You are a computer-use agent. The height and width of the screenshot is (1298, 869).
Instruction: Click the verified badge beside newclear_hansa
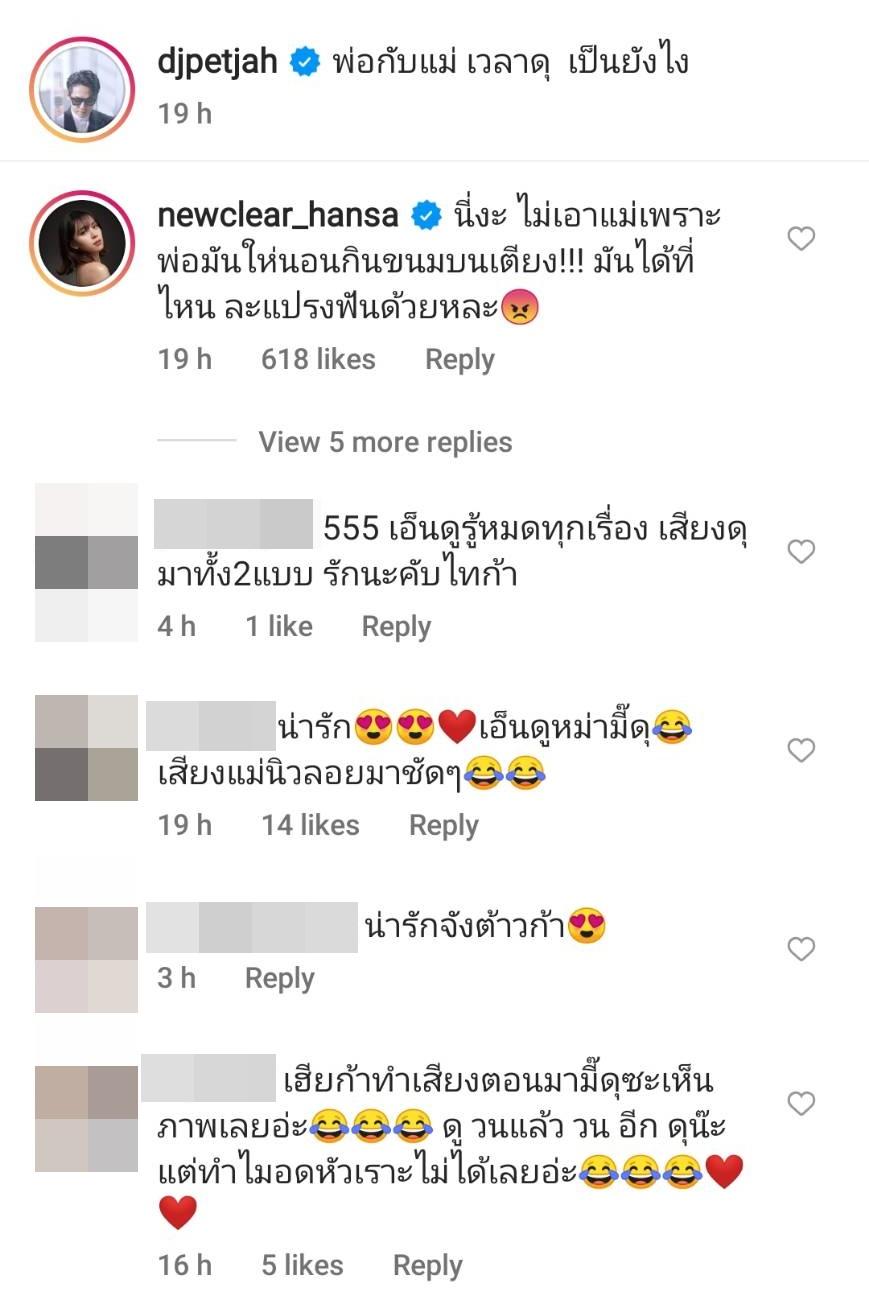point(428,215)
